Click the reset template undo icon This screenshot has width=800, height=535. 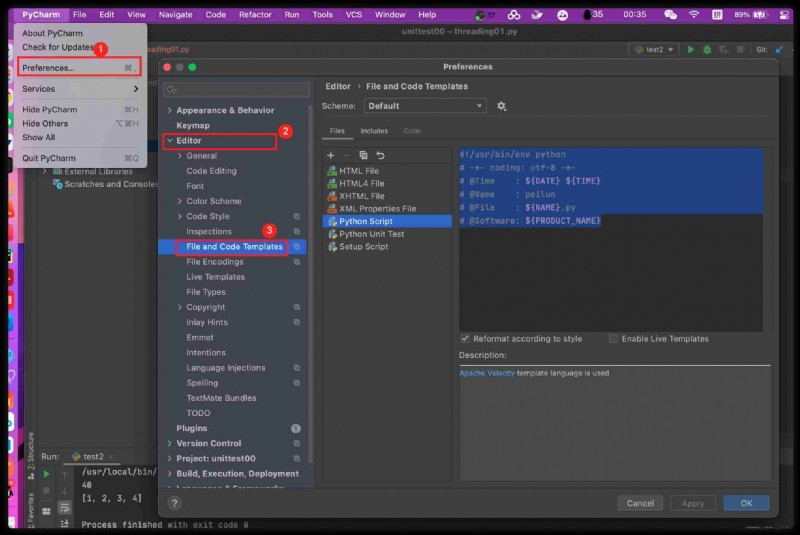(x=380, y=155)
